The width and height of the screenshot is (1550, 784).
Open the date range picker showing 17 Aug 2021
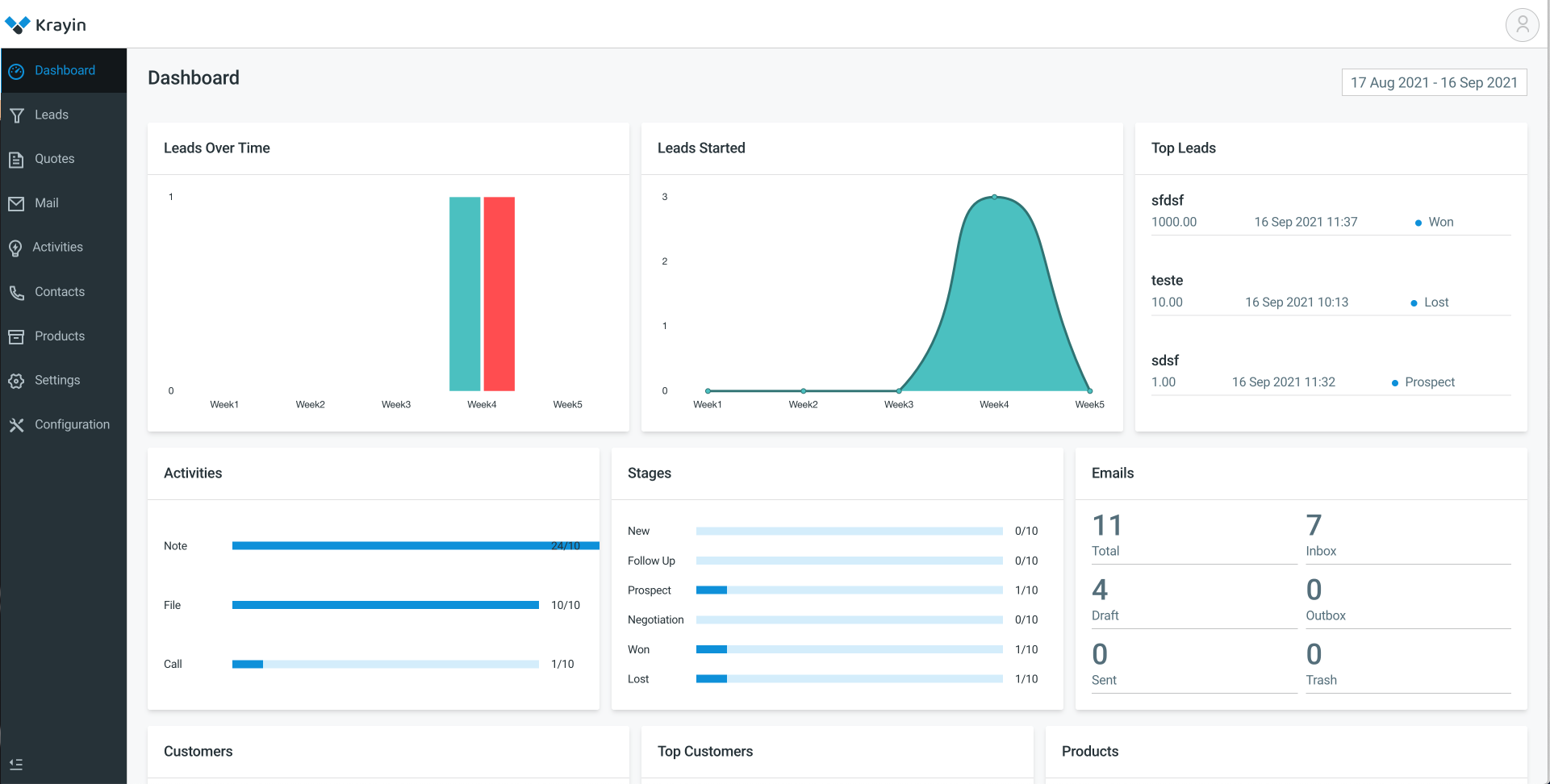pos(1433,81)
